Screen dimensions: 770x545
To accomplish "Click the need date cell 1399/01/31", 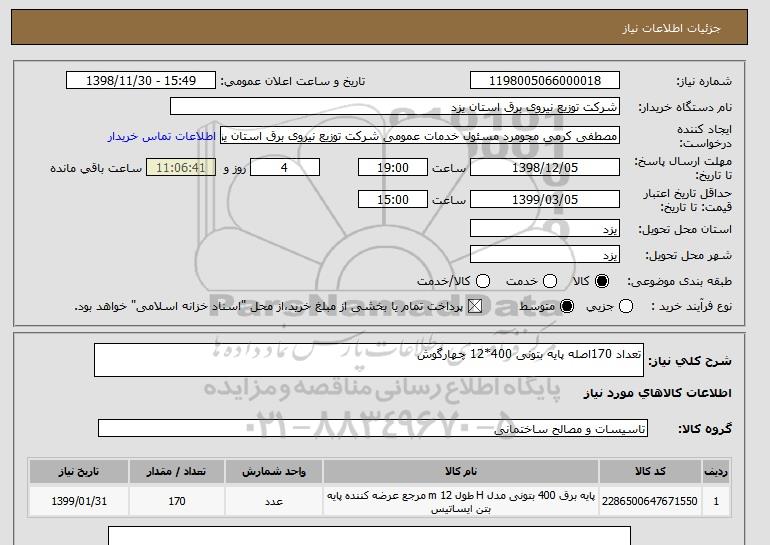I will (x=79, y=501).
